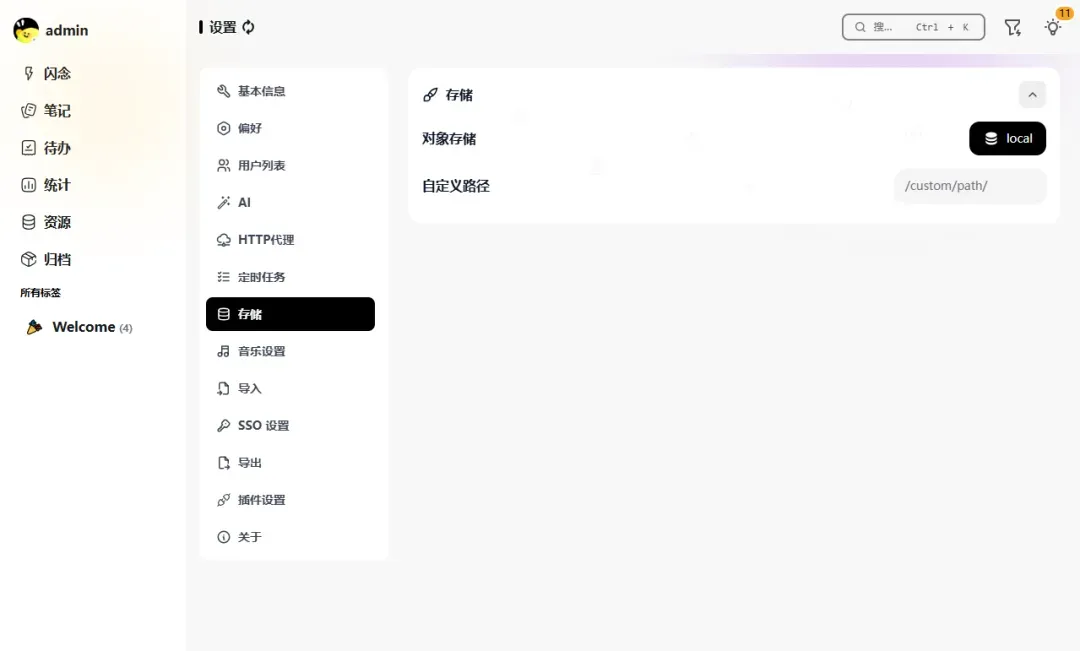Open the filter icon in header

tap(1012, 28)
